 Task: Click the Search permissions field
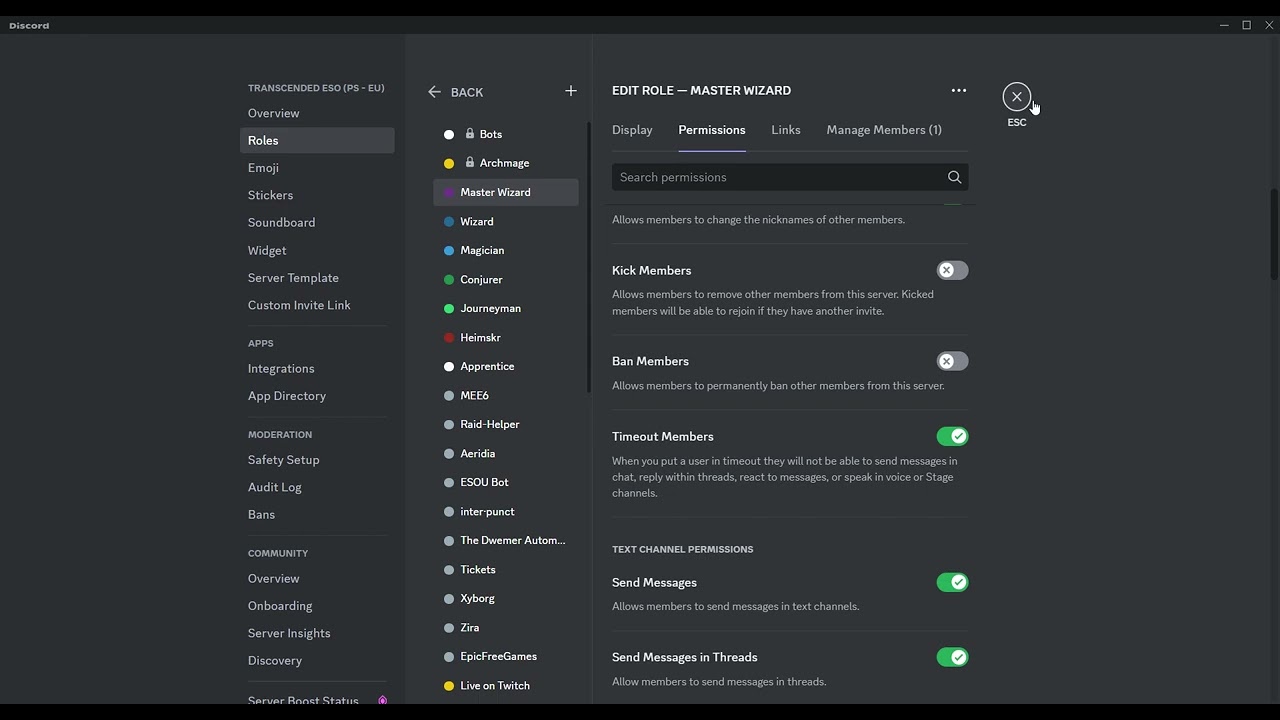[x=790, y=177]
